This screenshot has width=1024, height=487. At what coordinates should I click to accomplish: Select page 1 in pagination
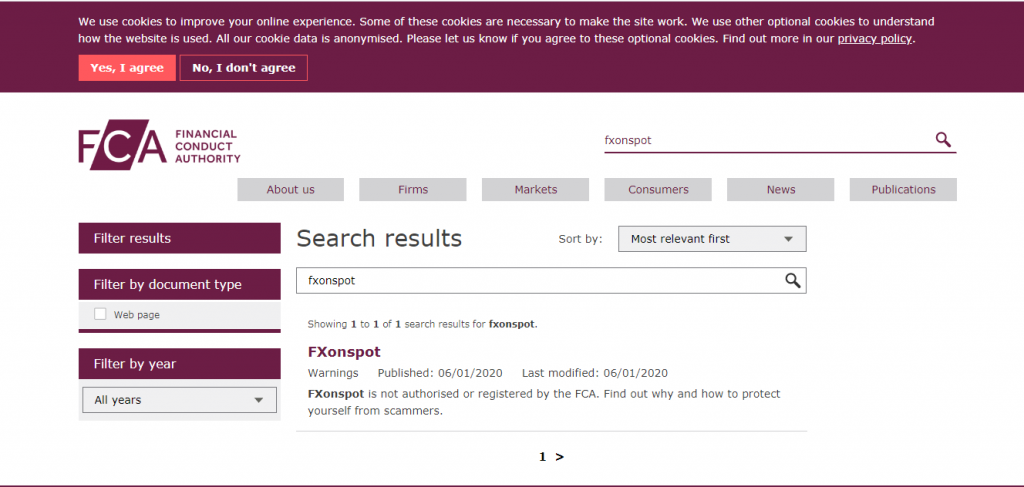(542, 457)
